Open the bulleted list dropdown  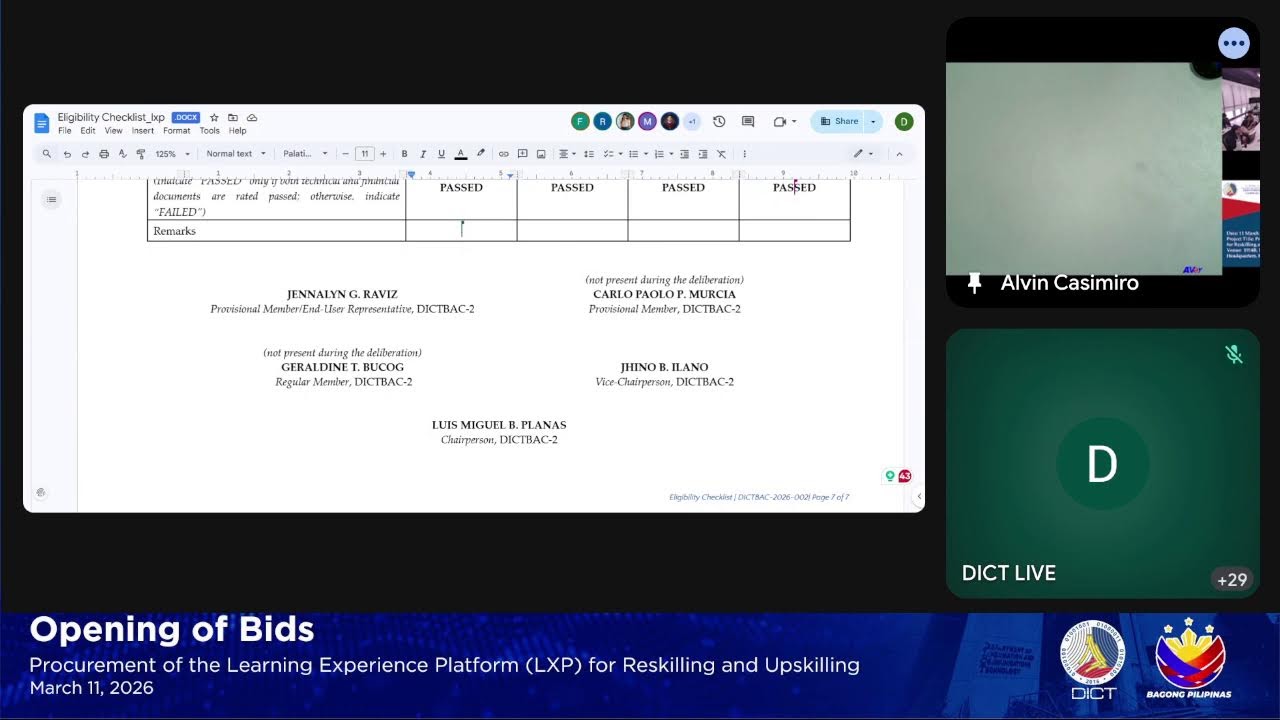coord(636,154)
